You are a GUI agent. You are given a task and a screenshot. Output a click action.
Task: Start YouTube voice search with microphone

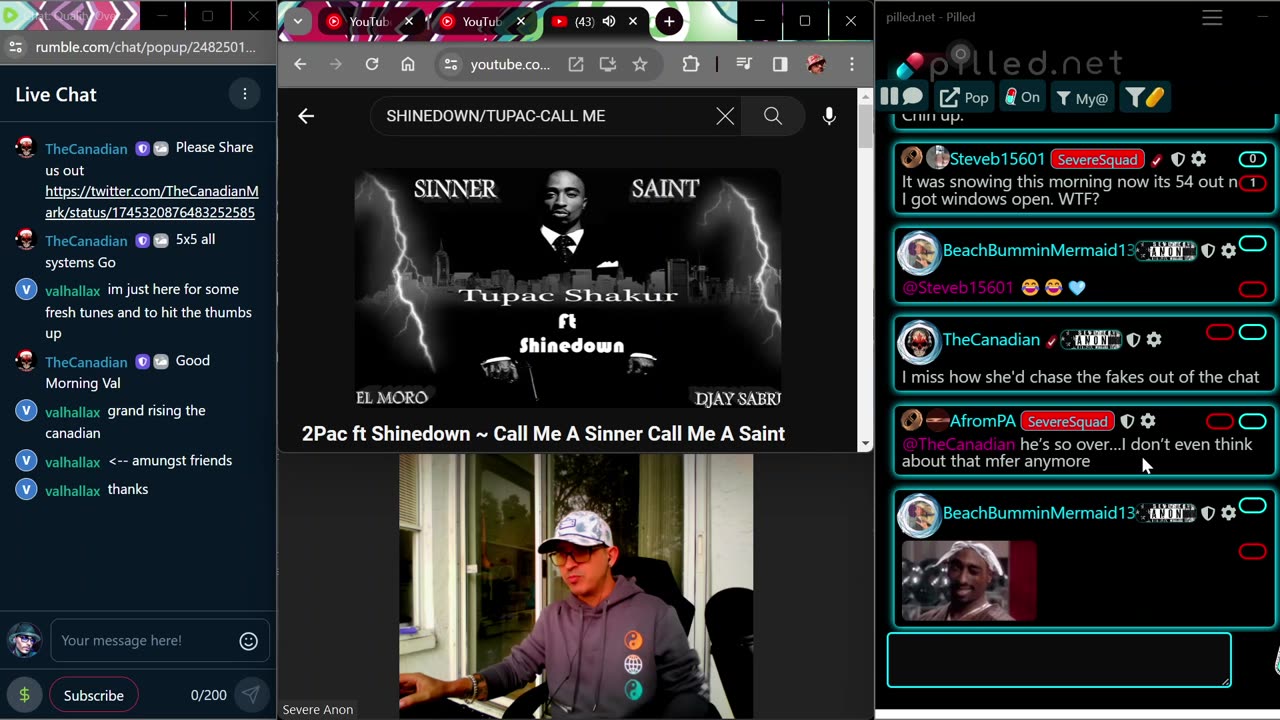coord(829,116)
